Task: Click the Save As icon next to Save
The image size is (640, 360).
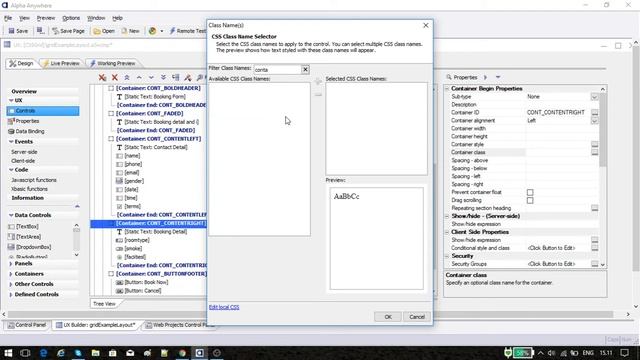Action: [40, 31]
